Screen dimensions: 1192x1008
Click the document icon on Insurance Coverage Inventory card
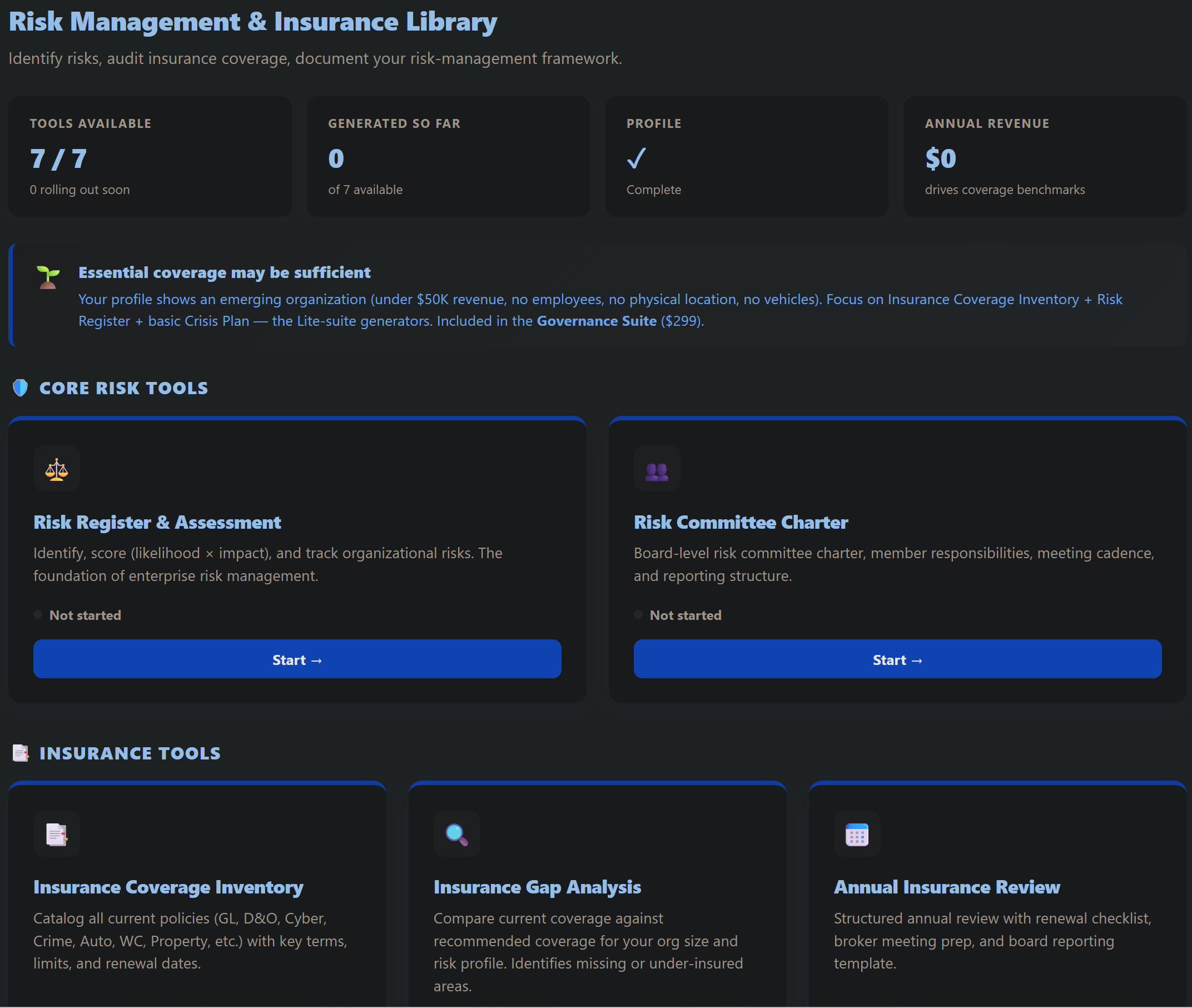(57, 834)
